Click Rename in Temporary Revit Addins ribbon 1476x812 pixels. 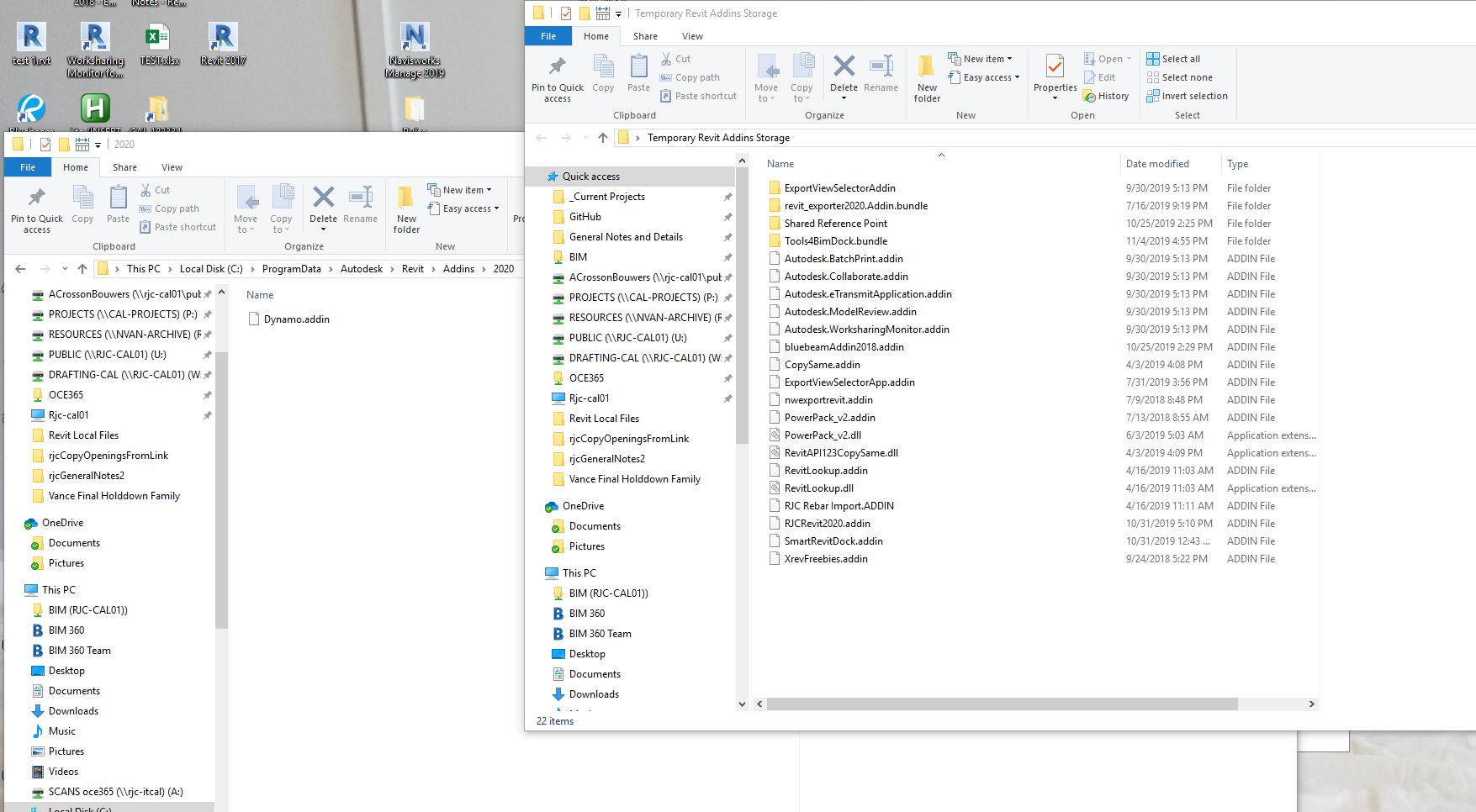[x=881, y=73]
